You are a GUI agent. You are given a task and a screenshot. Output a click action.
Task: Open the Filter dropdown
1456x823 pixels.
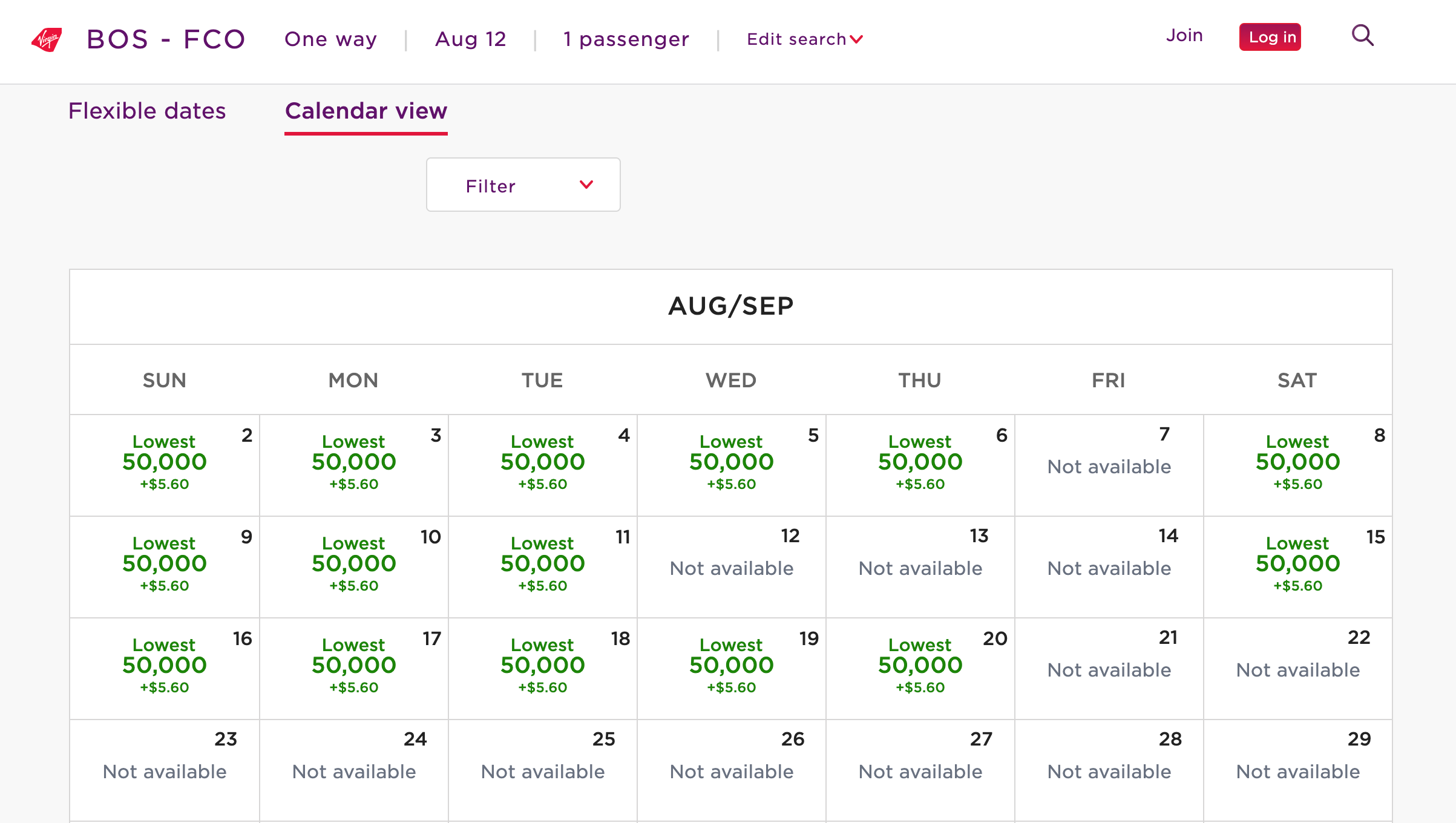523,185
